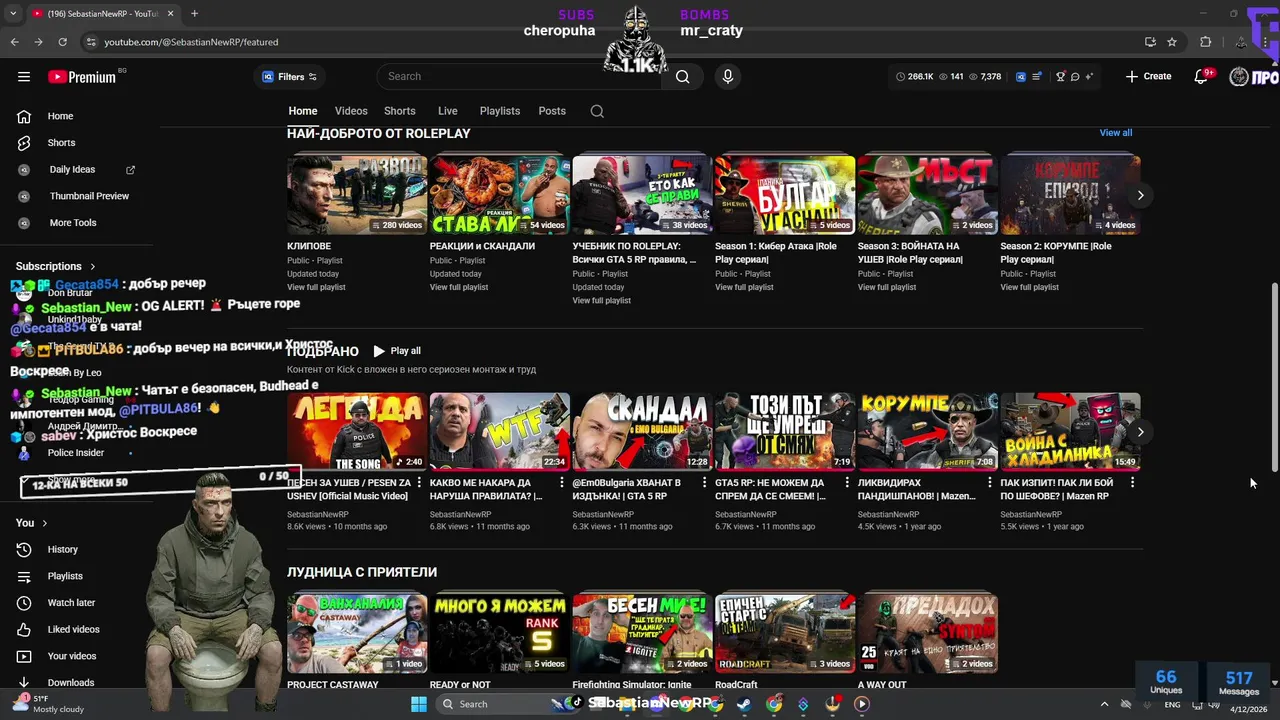Open options menu for ЛИКВИДИРАХ ПАНДИШПАНОВ video
1280x720 pixels.
click(x=990, y=482)
